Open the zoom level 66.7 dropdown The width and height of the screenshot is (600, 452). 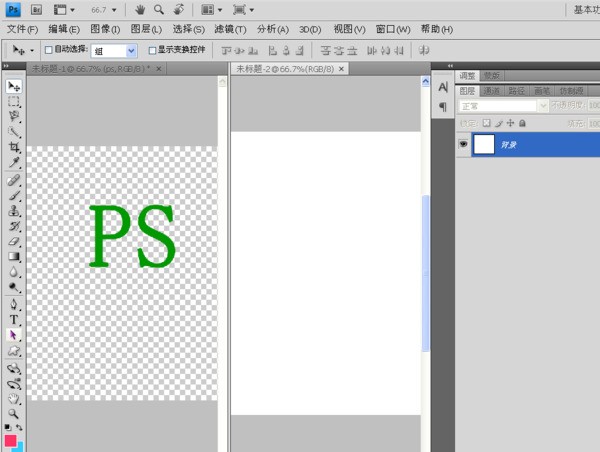tap(114, 10)
